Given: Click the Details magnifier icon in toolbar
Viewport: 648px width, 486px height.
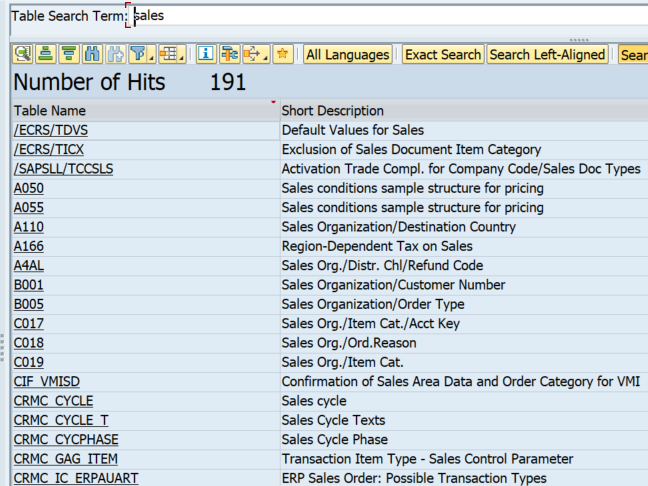Looking at the screenshot, I should tap(22, 55).
